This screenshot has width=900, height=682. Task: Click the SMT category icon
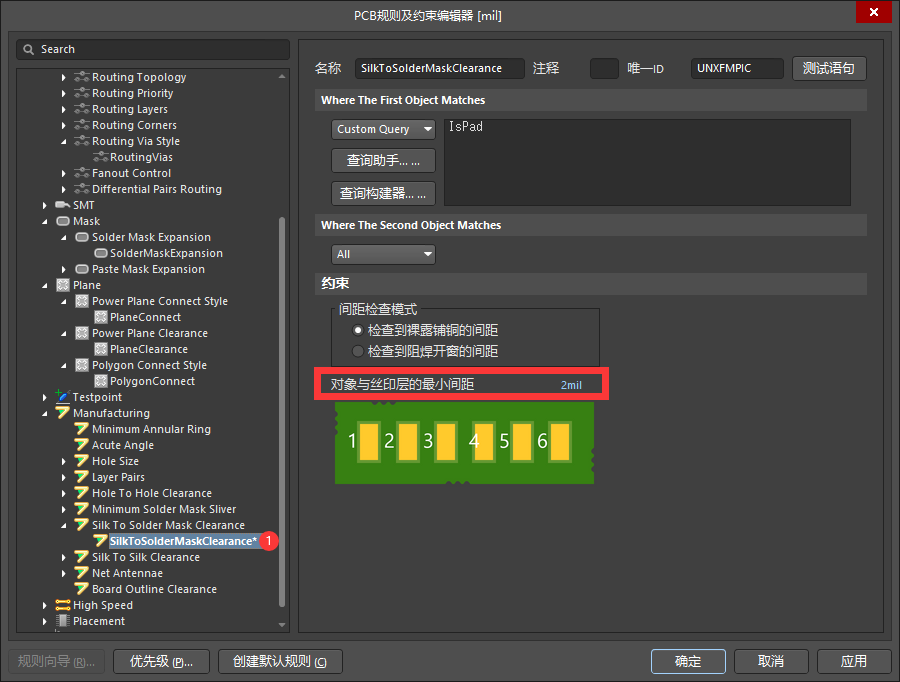click(63, 205)
